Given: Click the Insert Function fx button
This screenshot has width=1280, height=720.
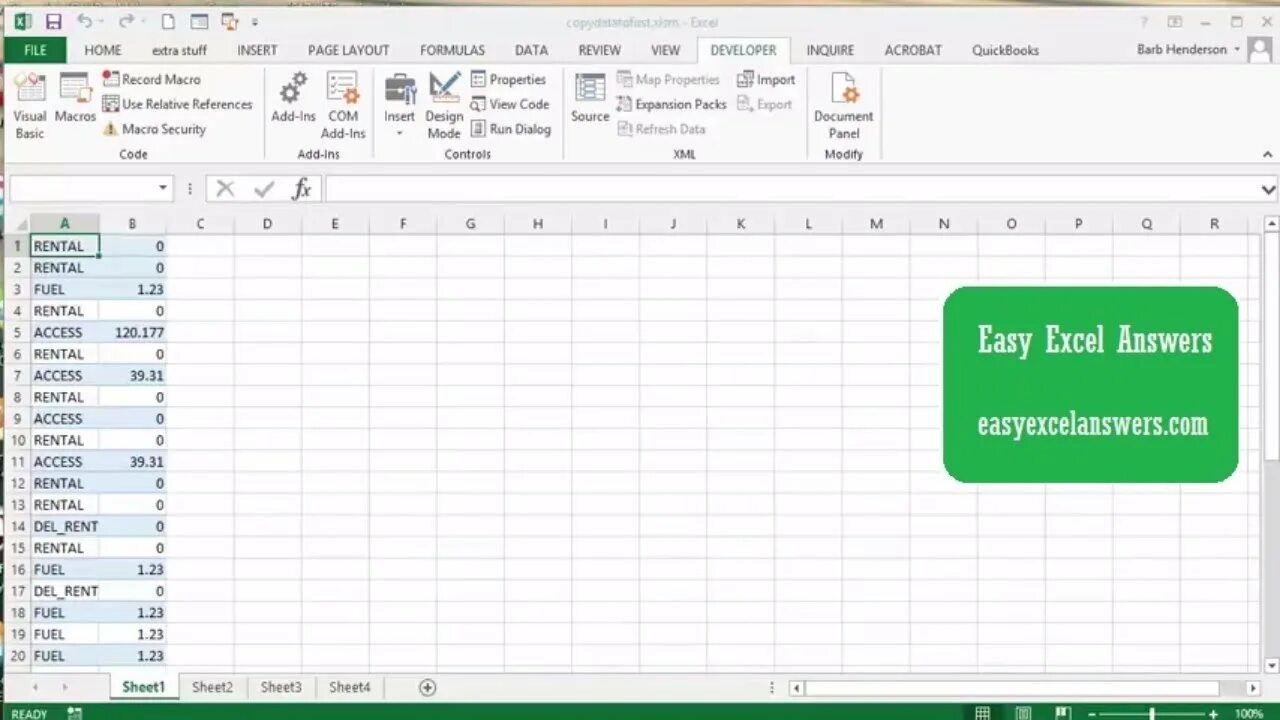Looking at the screenshot, I should [x=302, y=189].
